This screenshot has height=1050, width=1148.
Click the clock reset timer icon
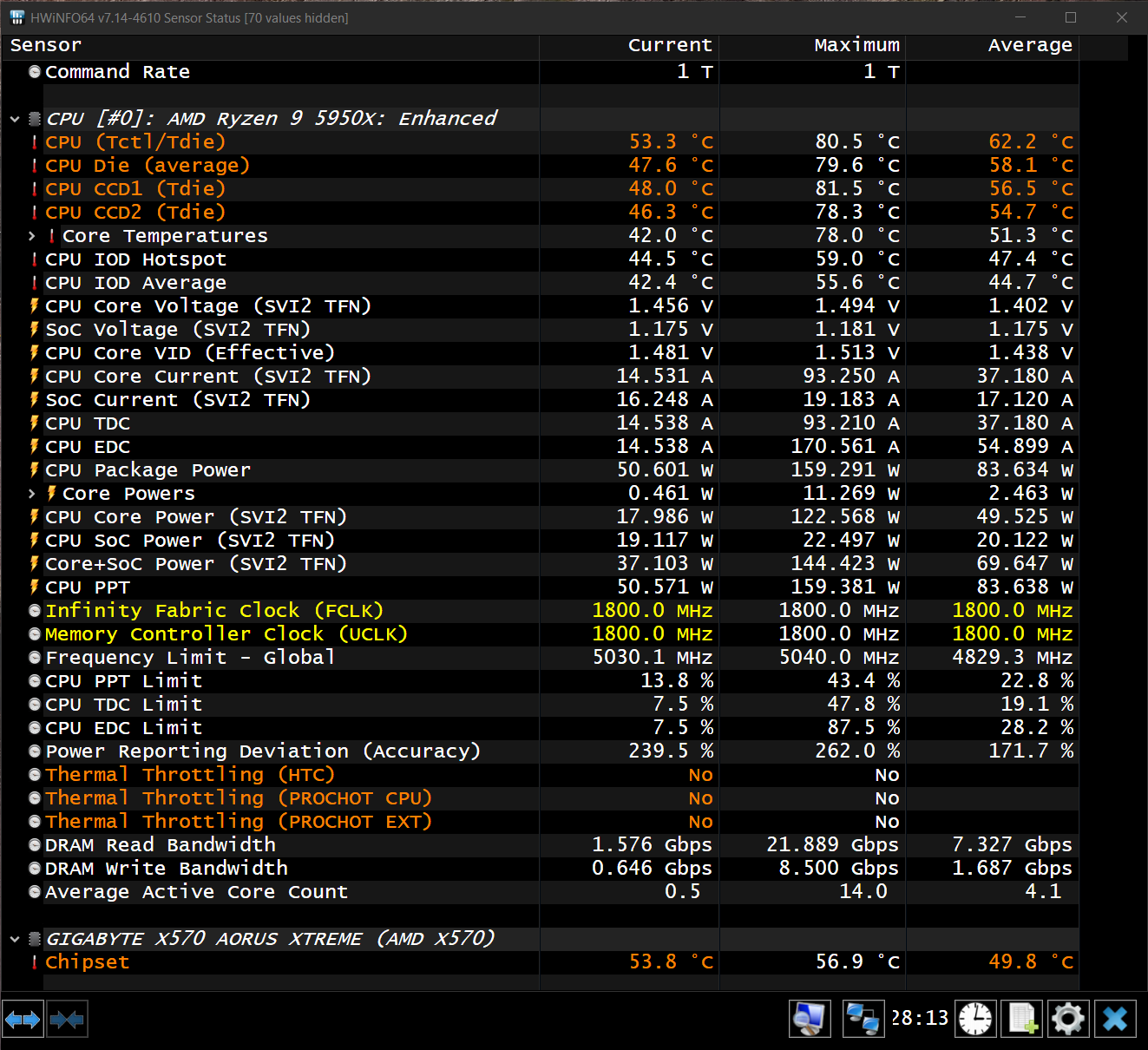click(x=975, y=1019)
